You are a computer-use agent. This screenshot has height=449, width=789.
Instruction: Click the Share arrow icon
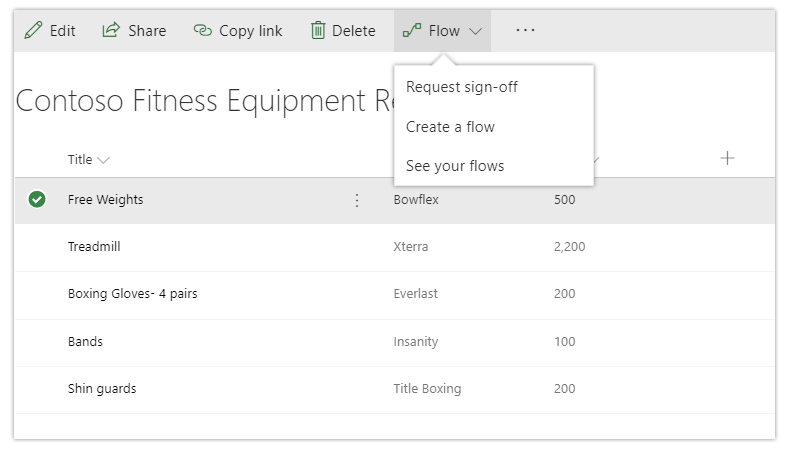[111, 31]
